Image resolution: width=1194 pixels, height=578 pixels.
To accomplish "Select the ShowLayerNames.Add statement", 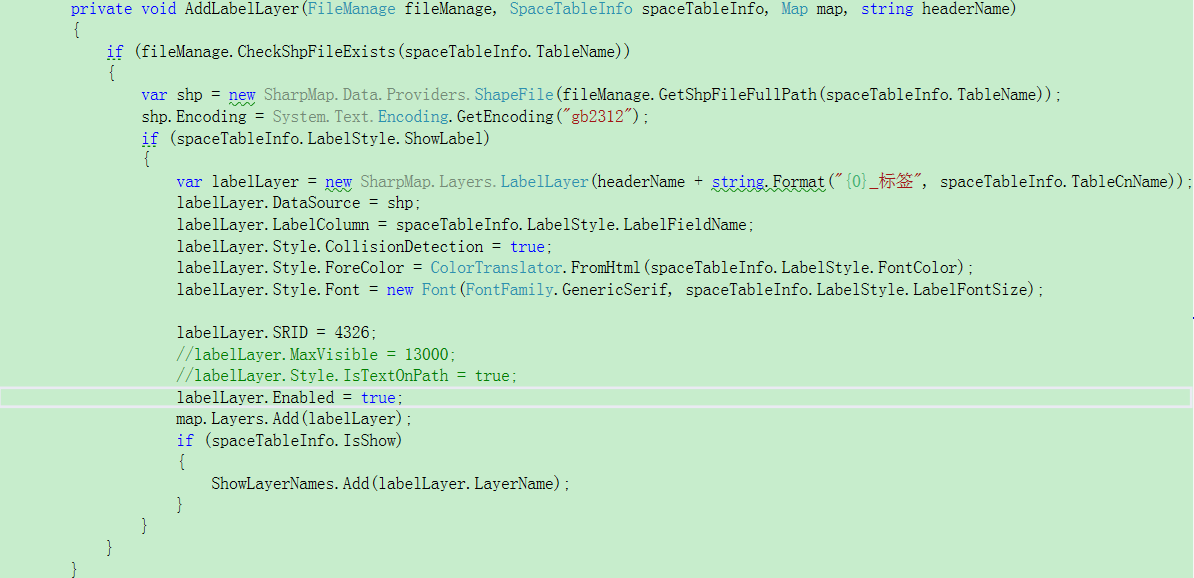I will (x=388, y=483).
